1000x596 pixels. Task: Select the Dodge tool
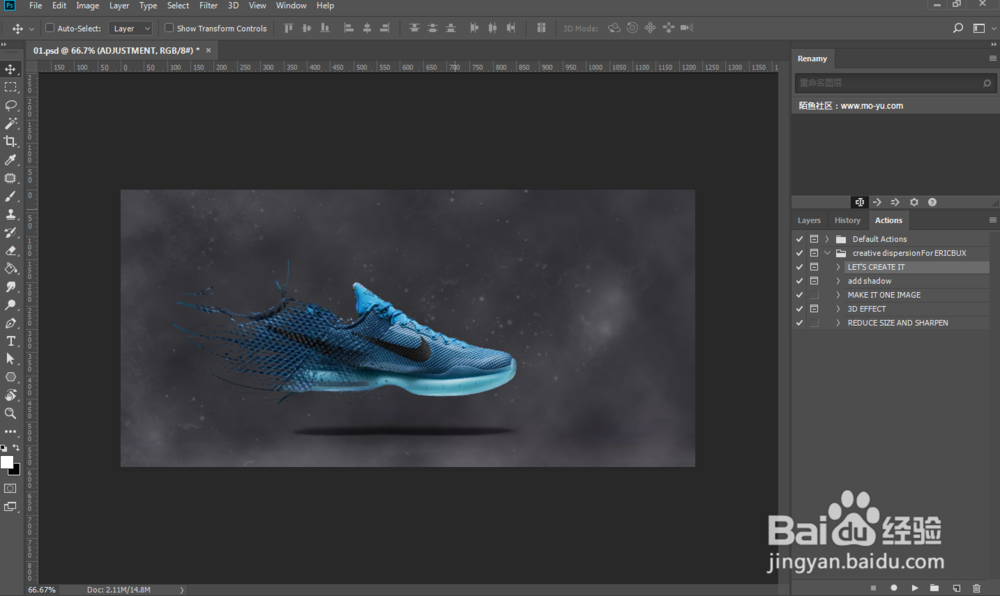coord(10,305)
